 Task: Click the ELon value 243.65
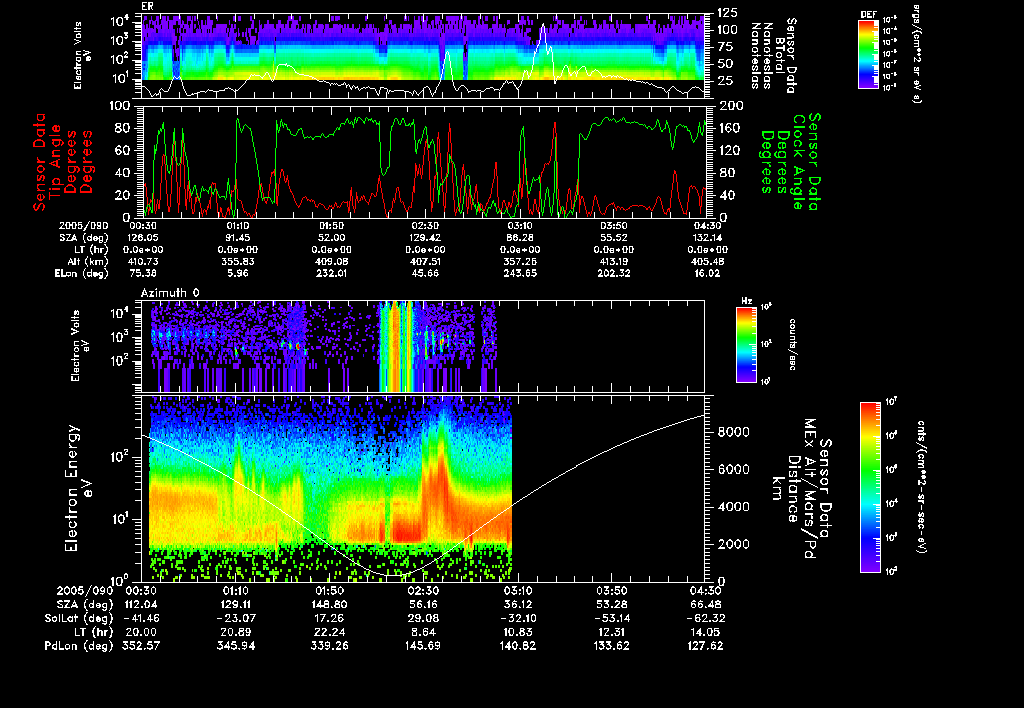[520, 274]
